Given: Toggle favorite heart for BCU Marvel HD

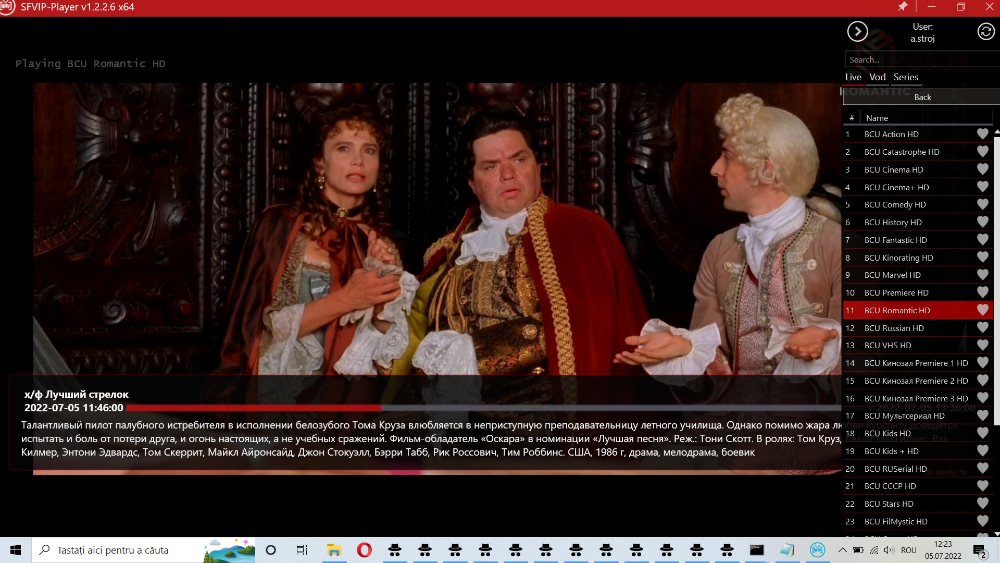Looking at the screenshot, I should tap(982, 275).
